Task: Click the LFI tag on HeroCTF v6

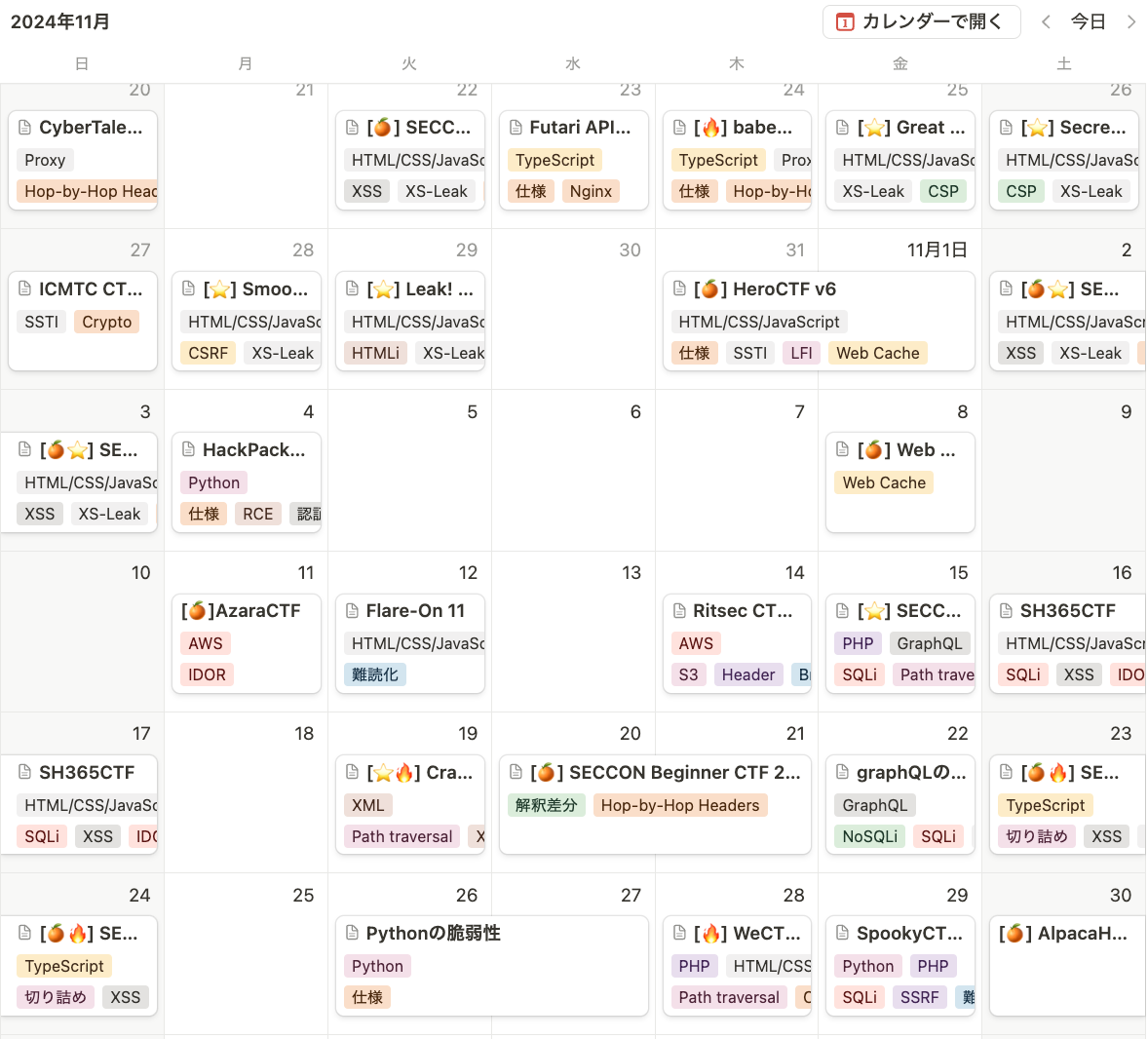Action: point(802,354)
